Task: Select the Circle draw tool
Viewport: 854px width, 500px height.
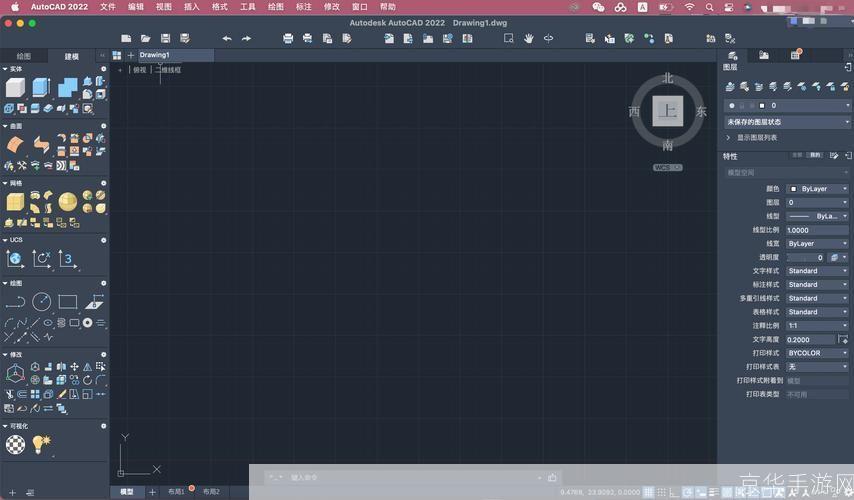Action: (41, 301)
